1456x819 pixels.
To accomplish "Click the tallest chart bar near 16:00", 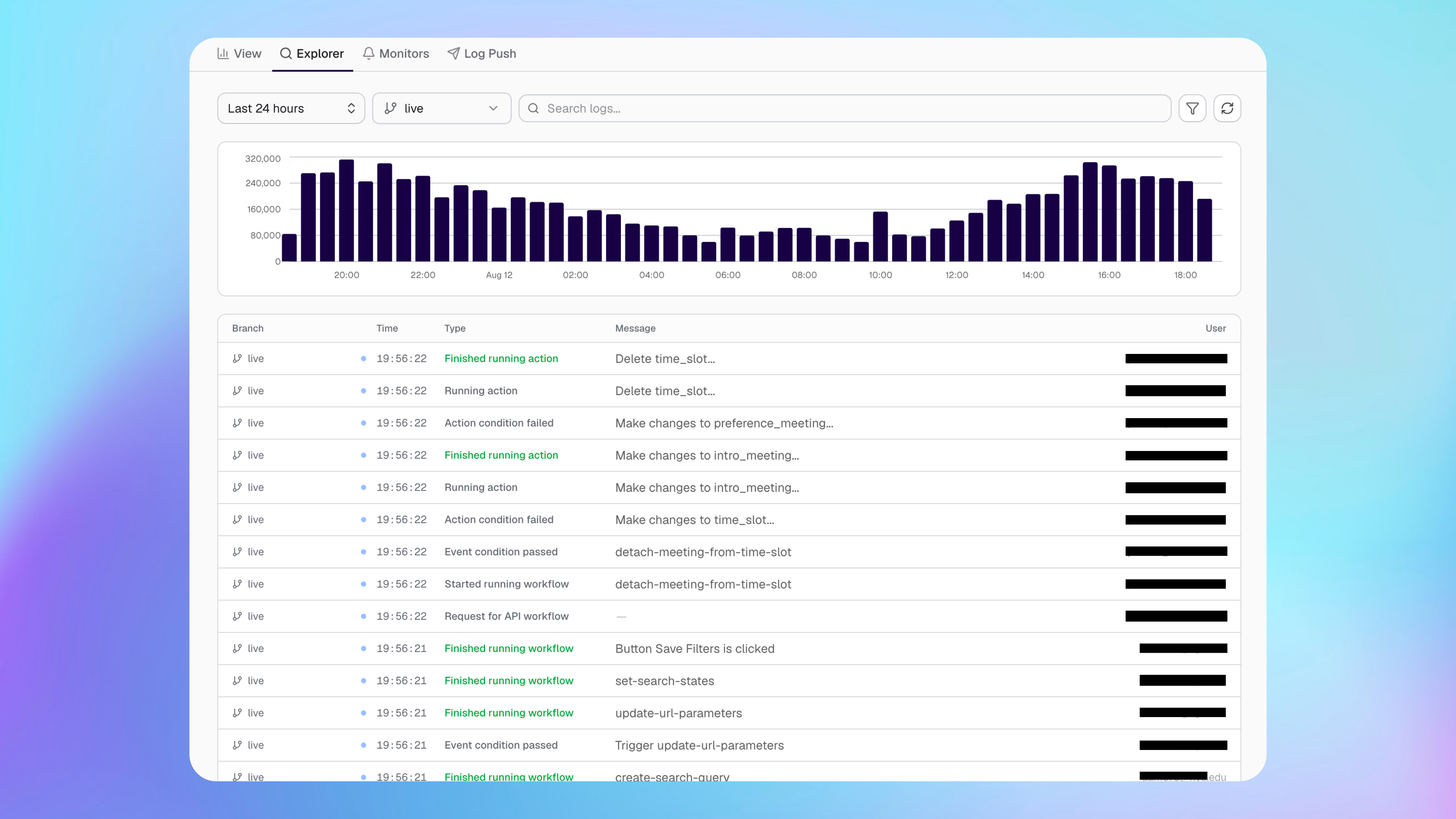I will tap(1090, 212).
